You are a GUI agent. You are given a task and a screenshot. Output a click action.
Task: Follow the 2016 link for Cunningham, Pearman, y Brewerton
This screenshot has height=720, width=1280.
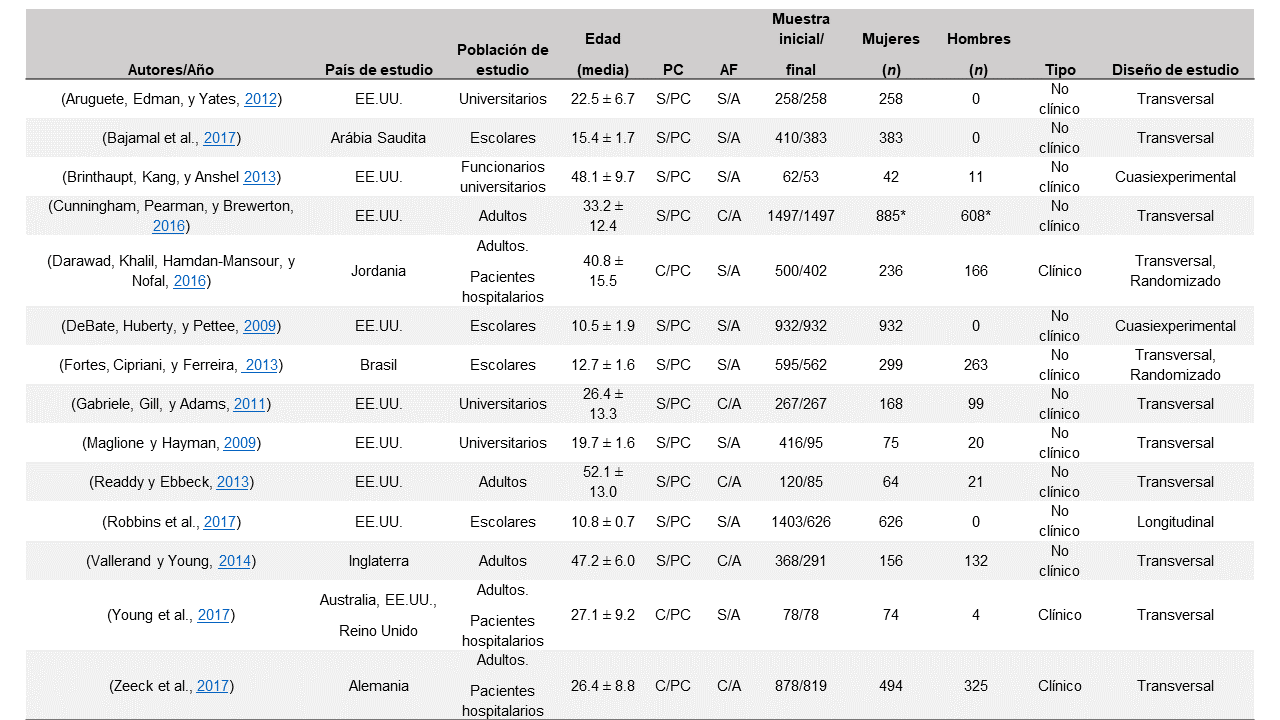(x=168, y=226)
